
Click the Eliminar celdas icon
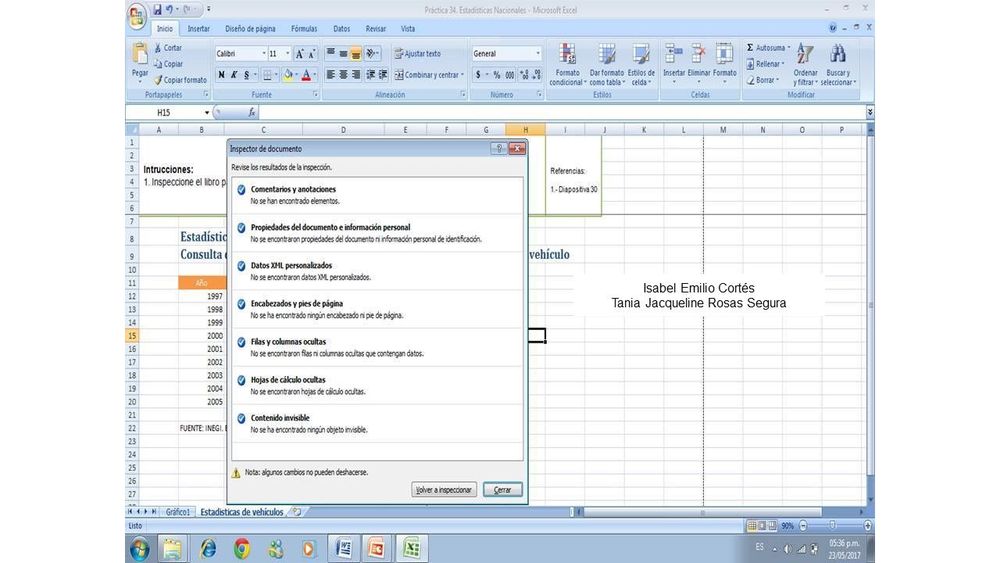699,55
